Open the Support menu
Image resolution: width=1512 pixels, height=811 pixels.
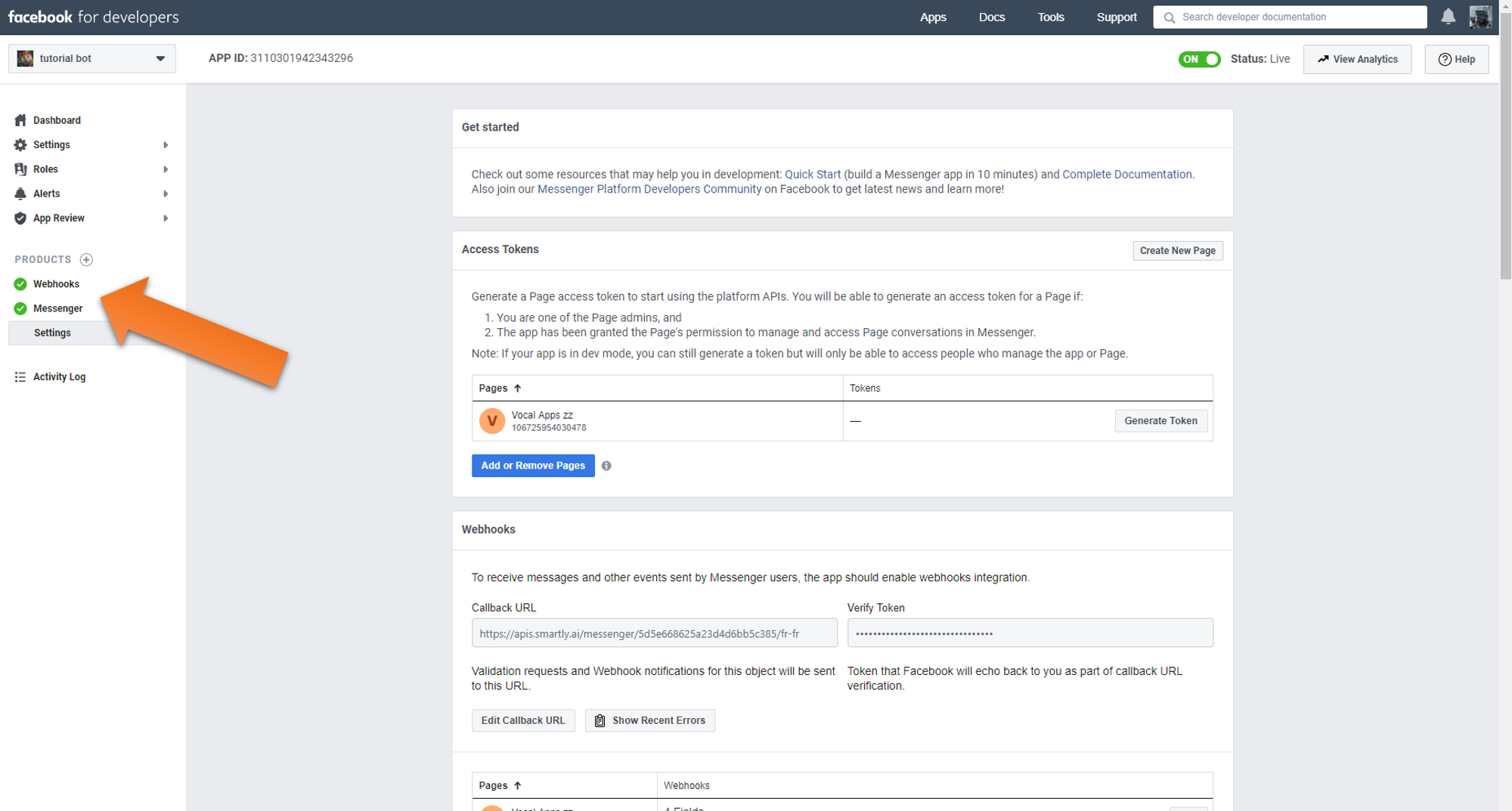tap(1117, 17)
